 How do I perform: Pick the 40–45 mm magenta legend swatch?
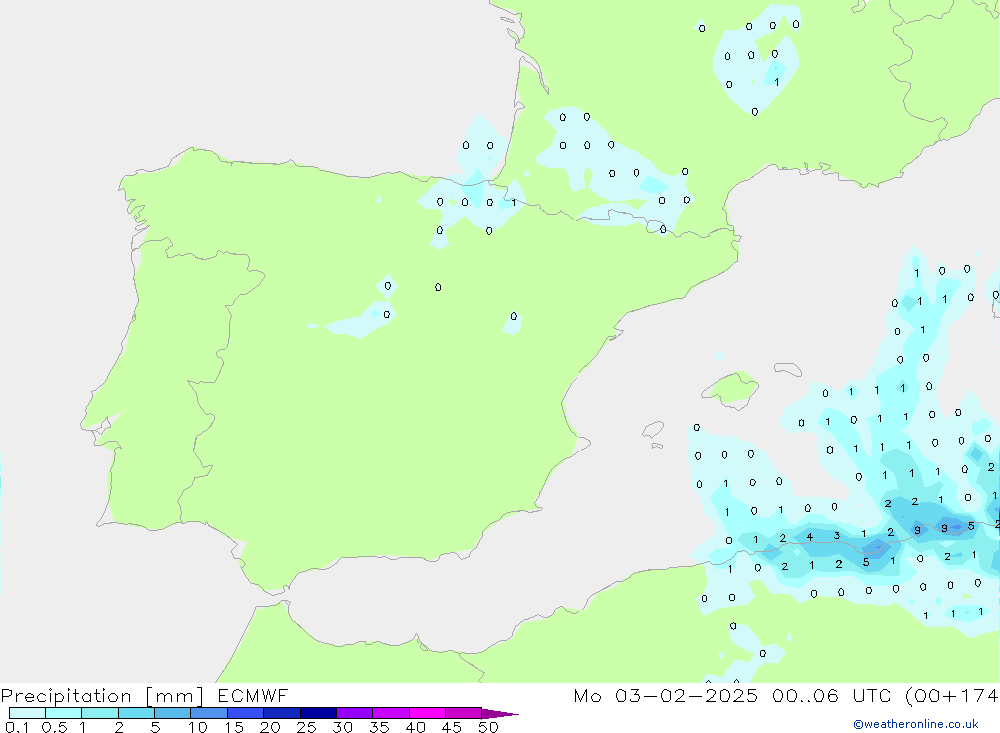tap(427, 713)
